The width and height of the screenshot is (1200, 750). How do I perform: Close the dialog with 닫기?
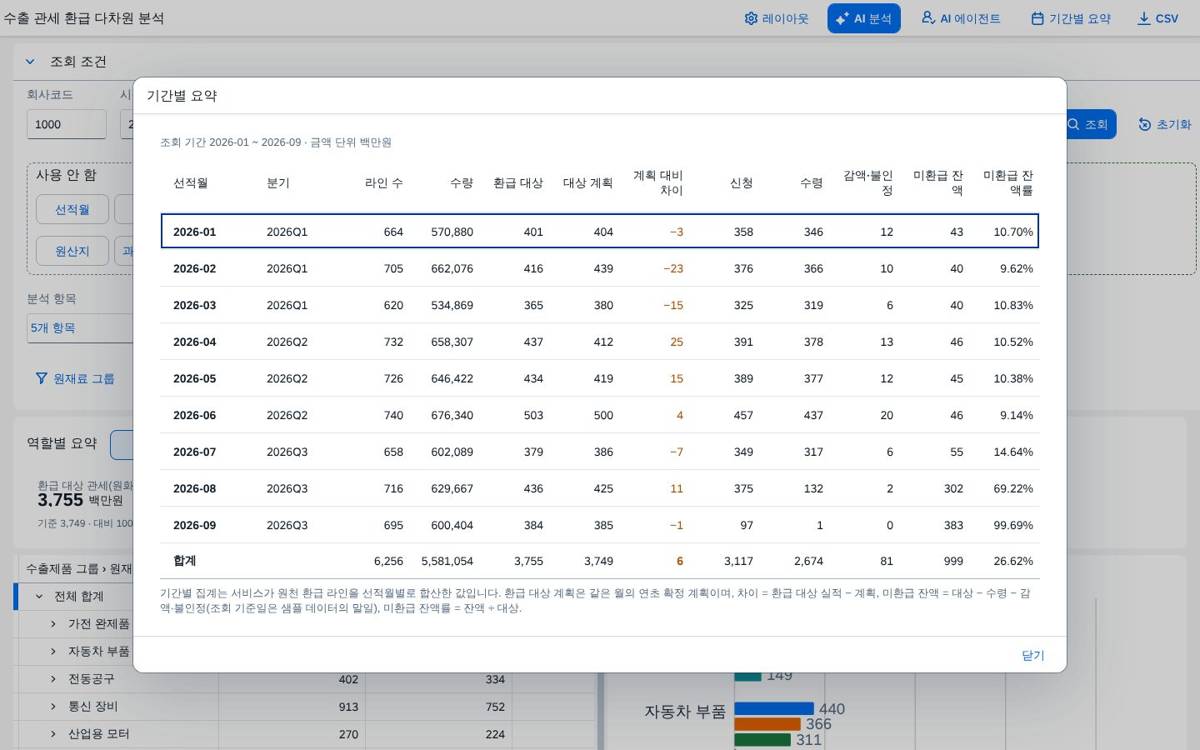(1033, 655)
